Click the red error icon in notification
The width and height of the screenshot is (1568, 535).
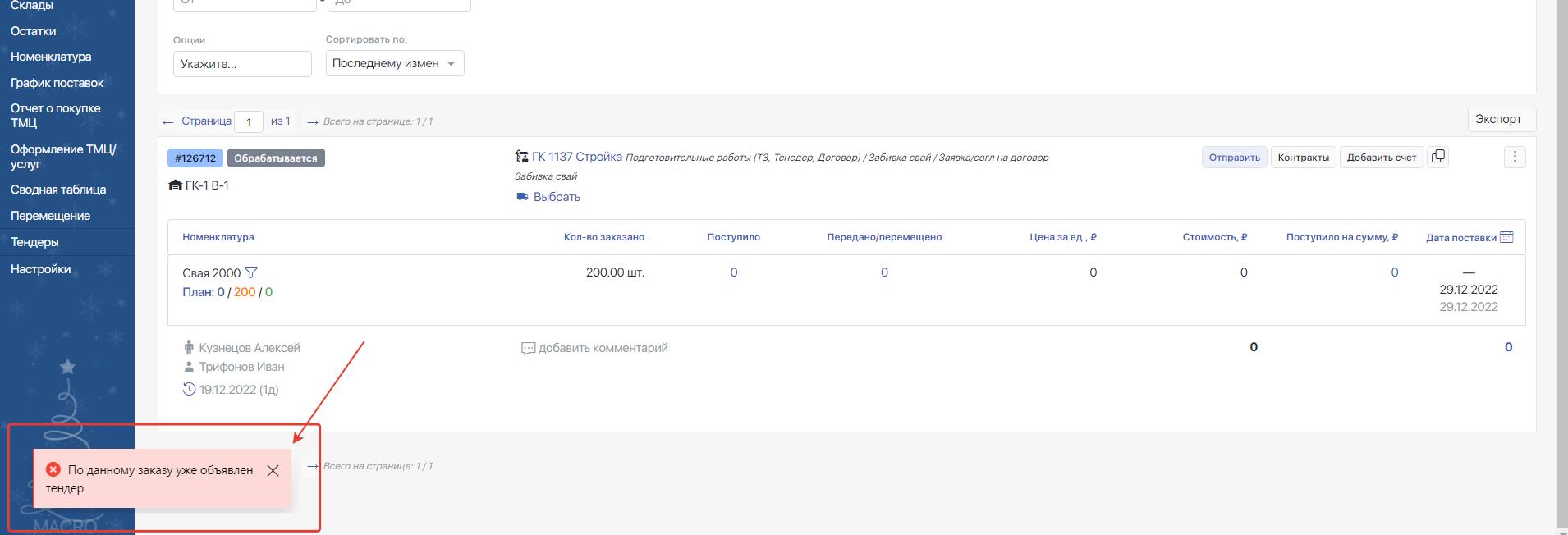53,469
